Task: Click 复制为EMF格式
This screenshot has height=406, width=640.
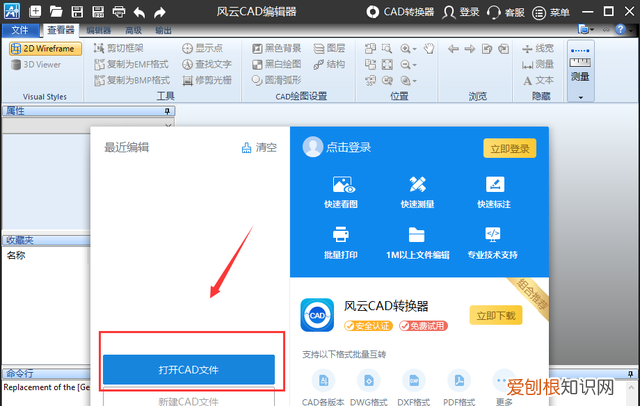Action: [x=131, y=64]
